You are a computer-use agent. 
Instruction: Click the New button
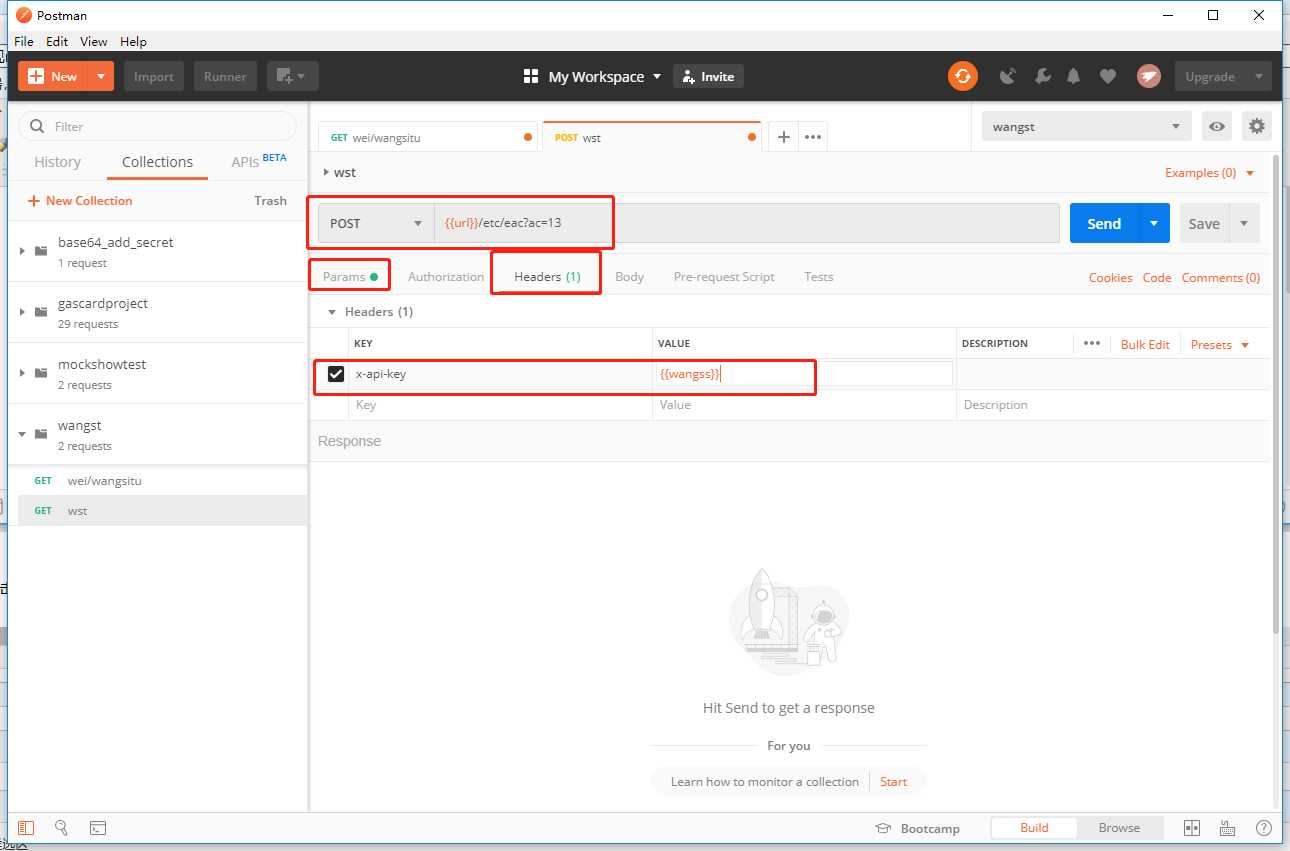[x=53, y=76]
